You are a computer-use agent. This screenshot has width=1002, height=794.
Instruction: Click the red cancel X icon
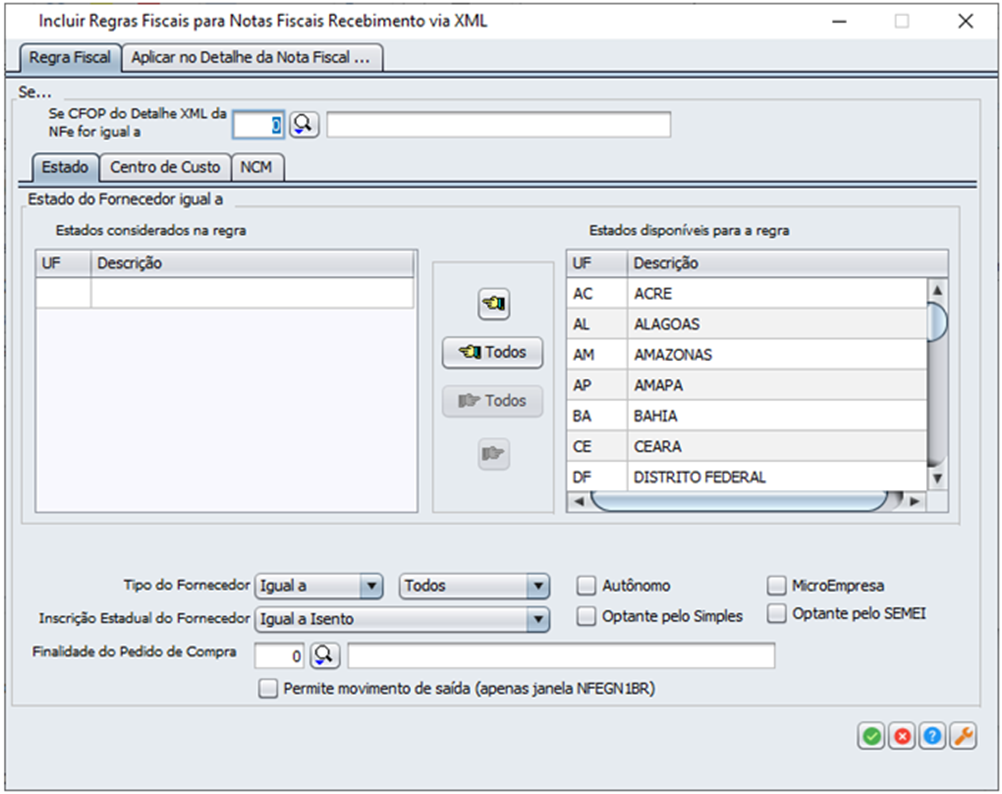902,736
